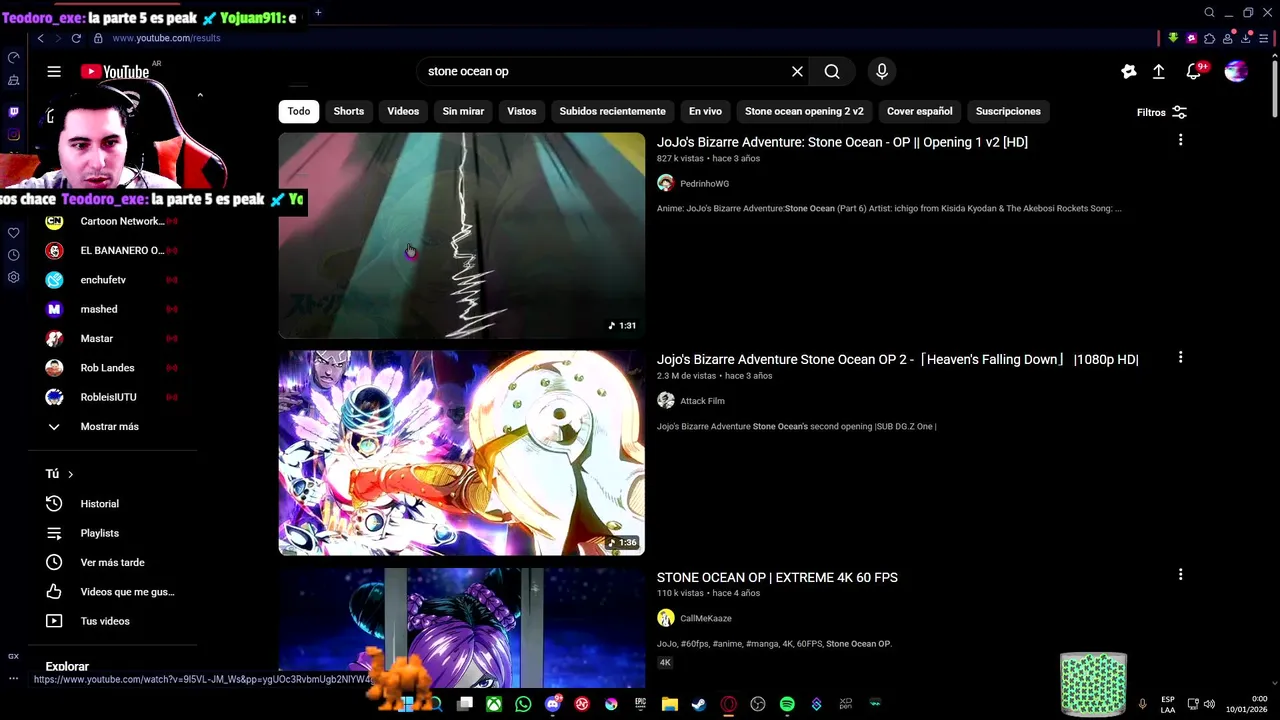Open title STONE OCEAN OP EXTREME 4K 60 FPS
Screen dimensions: 1280x720
coord(777,577)
